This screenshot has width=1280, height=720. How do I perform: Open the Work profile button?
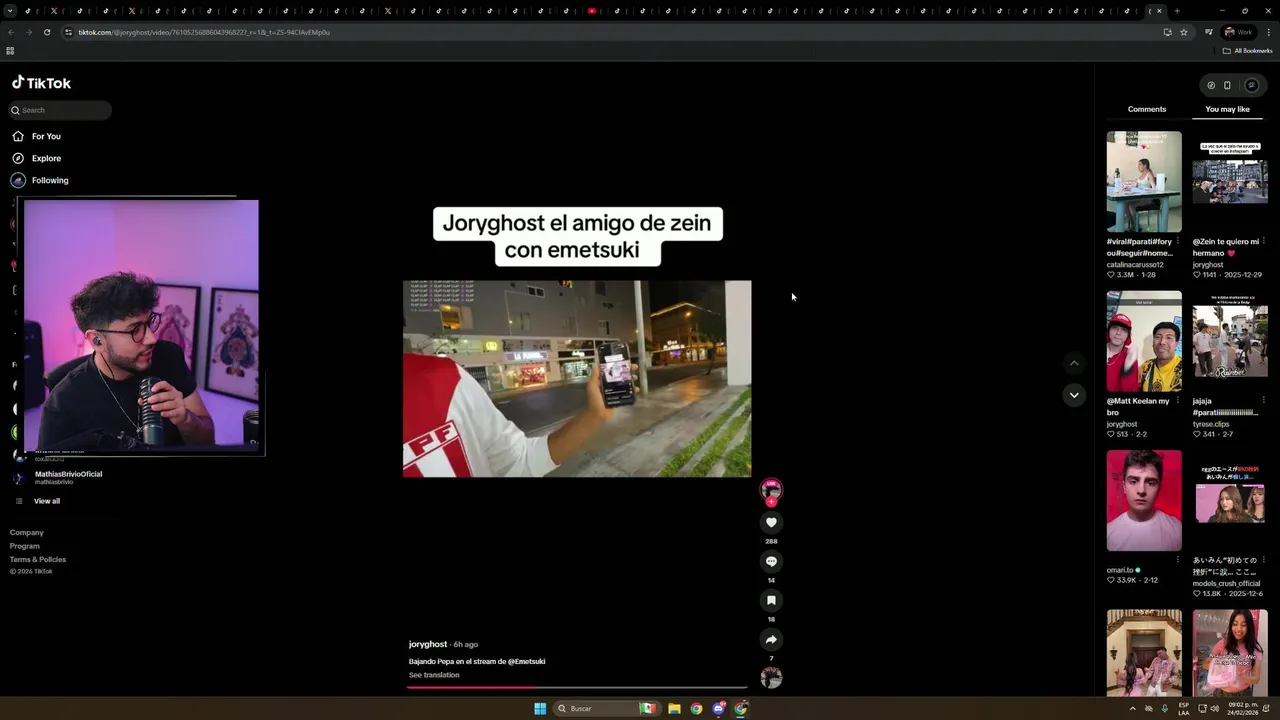click(x=1238, y=32)
